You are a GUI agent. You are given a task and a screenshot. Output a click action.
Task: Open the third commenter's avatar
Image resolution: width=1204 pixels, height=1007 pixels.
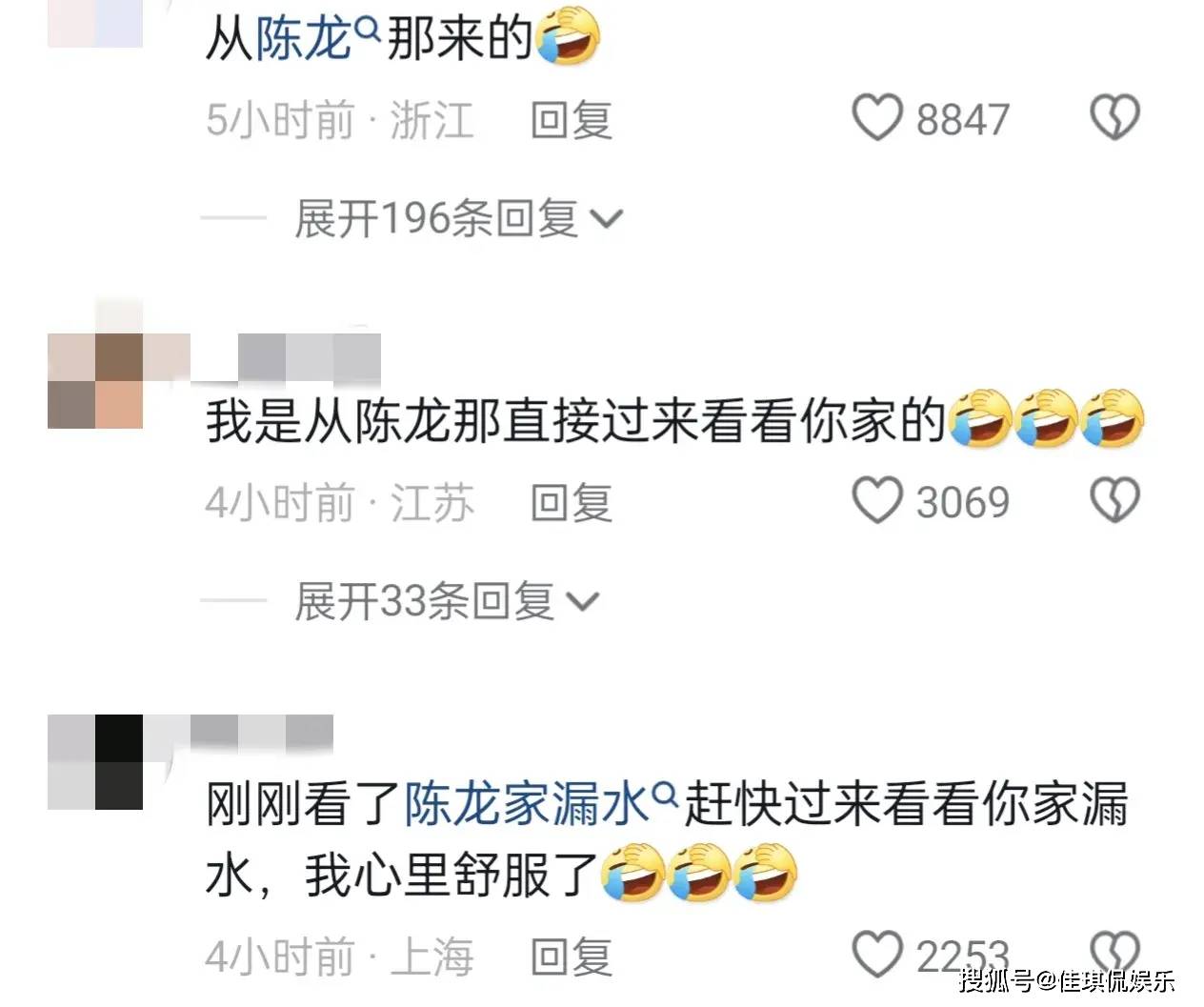(95, 761)
